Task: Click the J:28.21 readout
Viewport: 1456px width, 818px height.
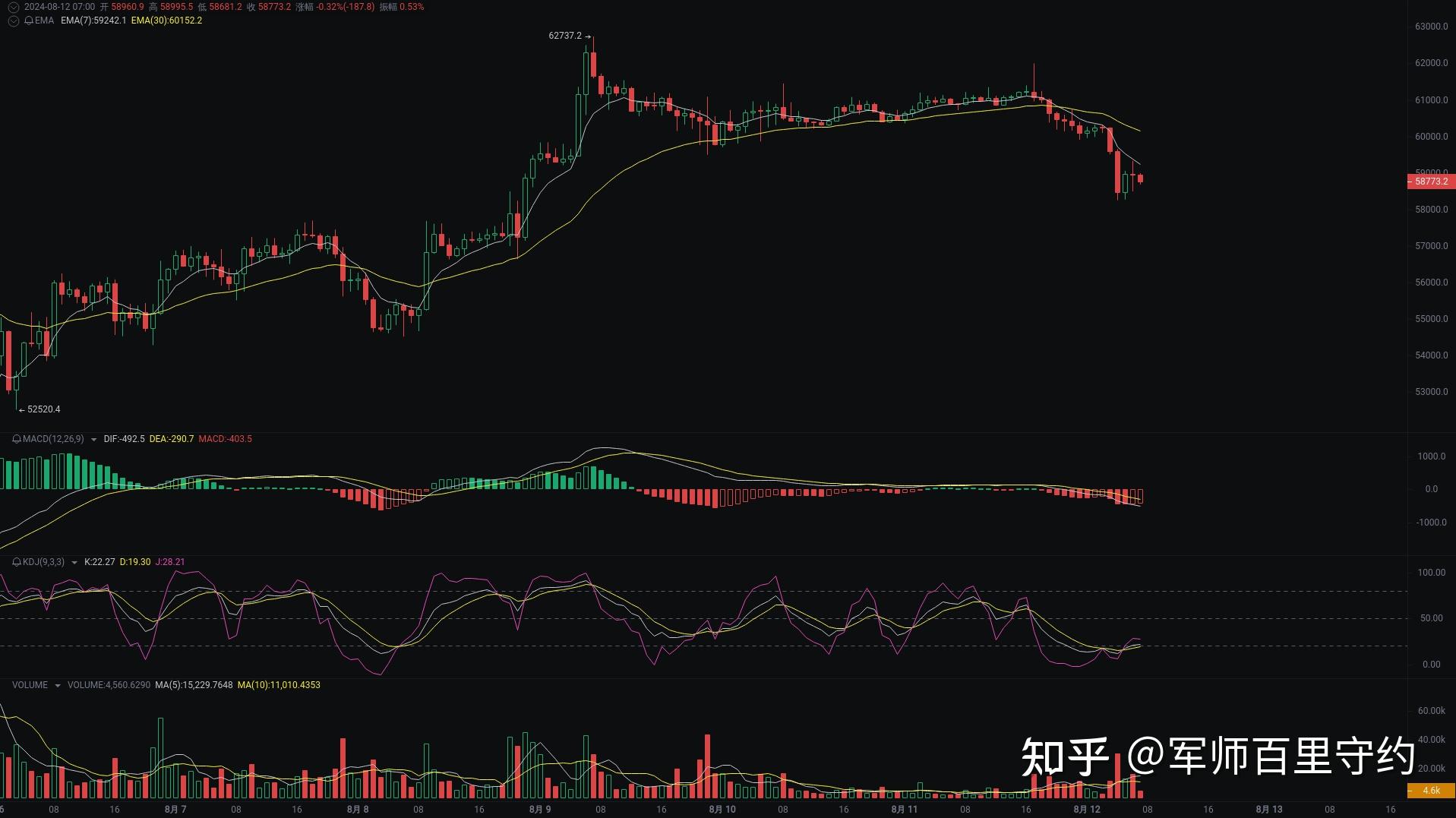Action: [170, 562]
